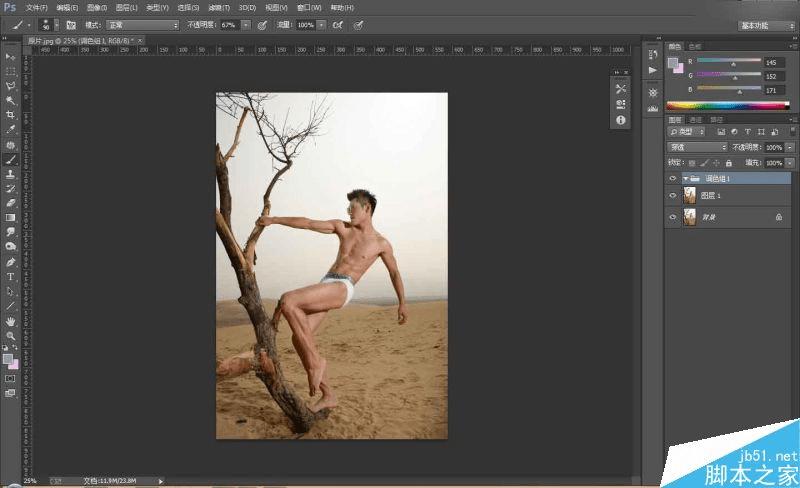The image size is (800, 488).
Task: Choose the Move tool
Action: 10,56
